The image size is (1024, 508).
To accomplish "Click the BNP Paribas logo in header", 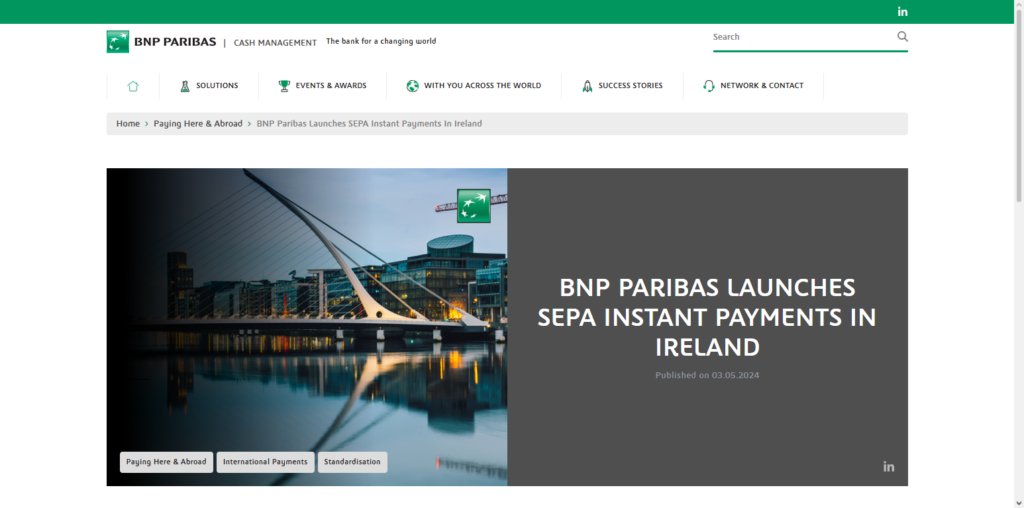I will [x=118, y=42].
